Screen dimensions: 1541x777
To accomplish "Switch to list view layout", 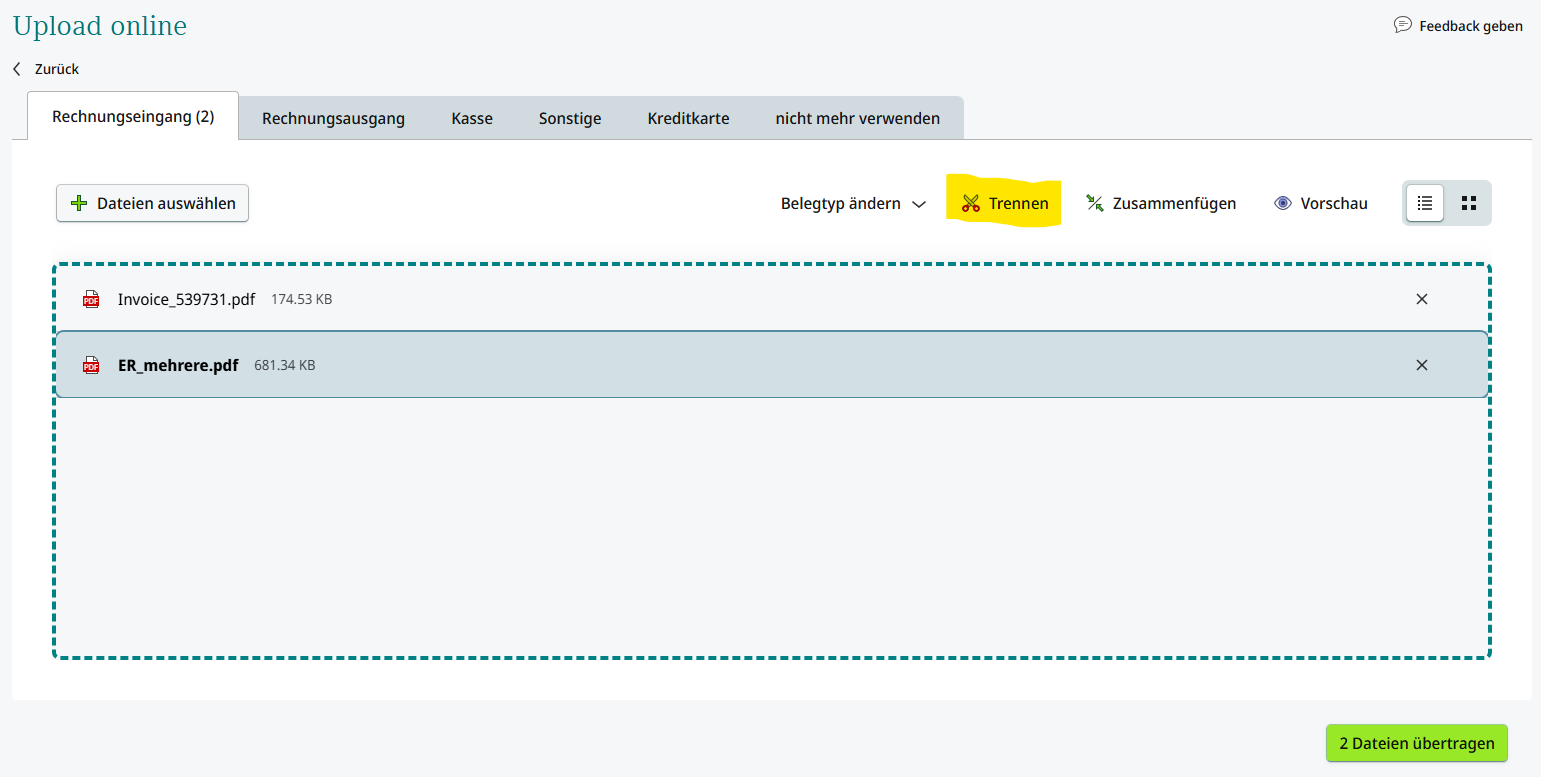I will point(1425,203).
